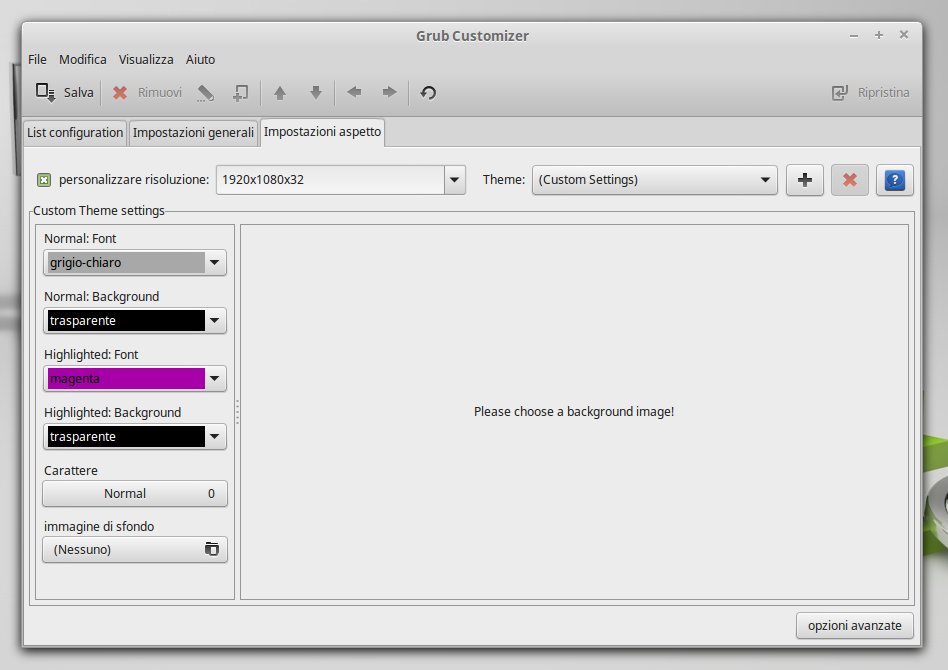Image resolution: width=948 pixels, height=670 pixels.
Task: Click the pane divider handle beside settings
Action: pos(238,412)
